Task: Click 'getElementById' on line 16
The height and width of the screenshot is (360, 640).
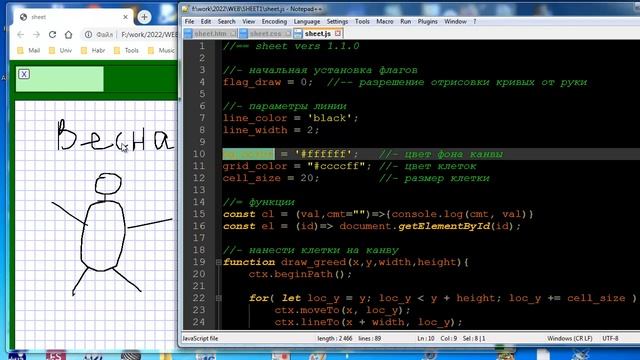Action: click(x=444, y=226)
